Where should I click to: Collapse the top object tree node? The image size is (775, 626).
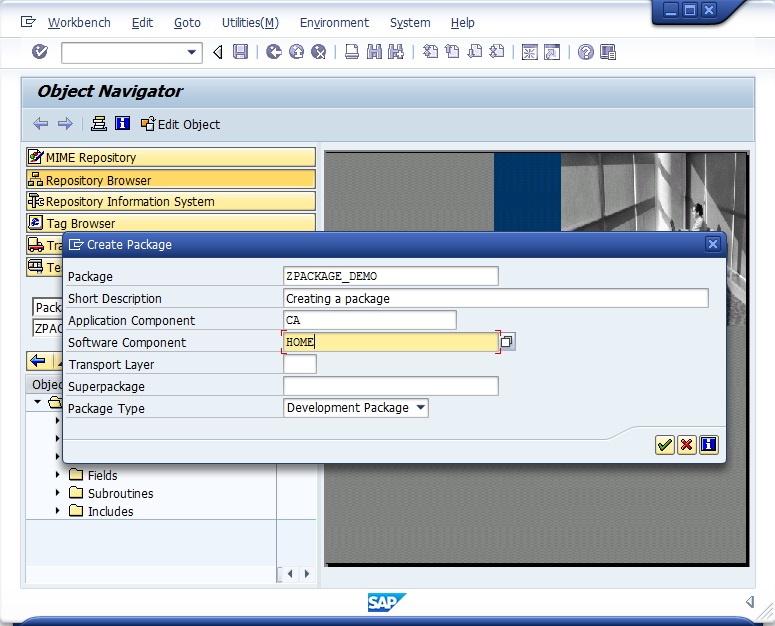38,402
